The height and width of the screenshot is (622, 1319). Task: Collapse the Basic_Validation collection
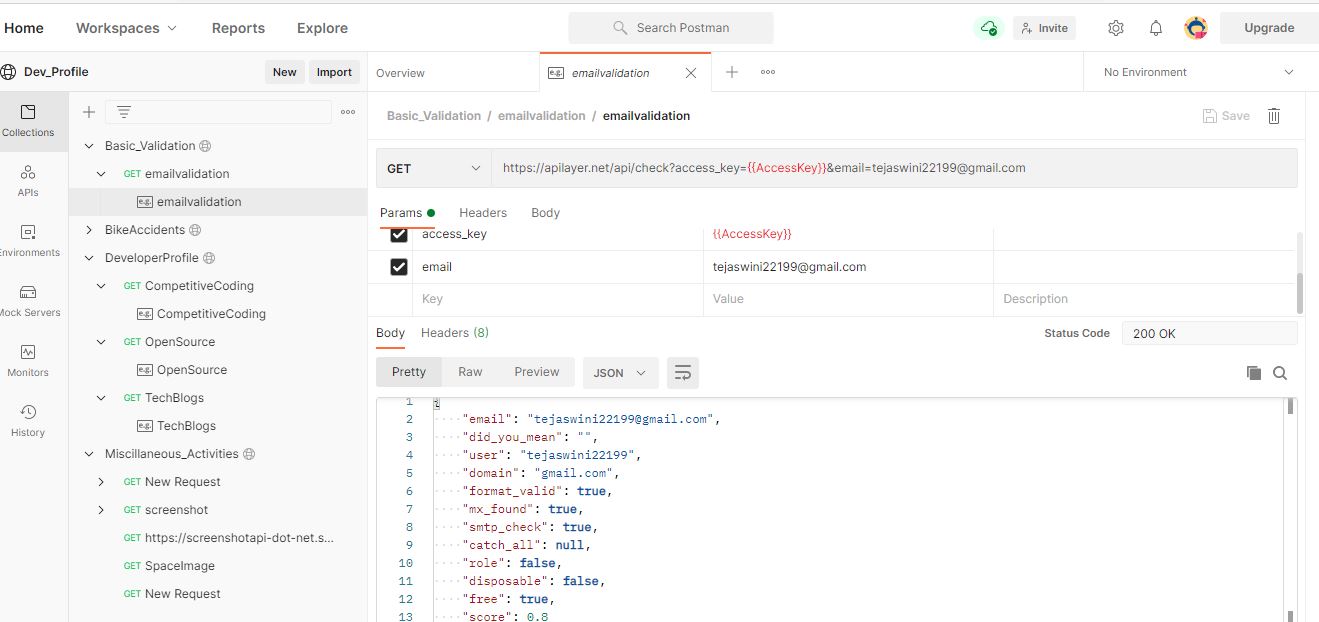click(89, 146)
